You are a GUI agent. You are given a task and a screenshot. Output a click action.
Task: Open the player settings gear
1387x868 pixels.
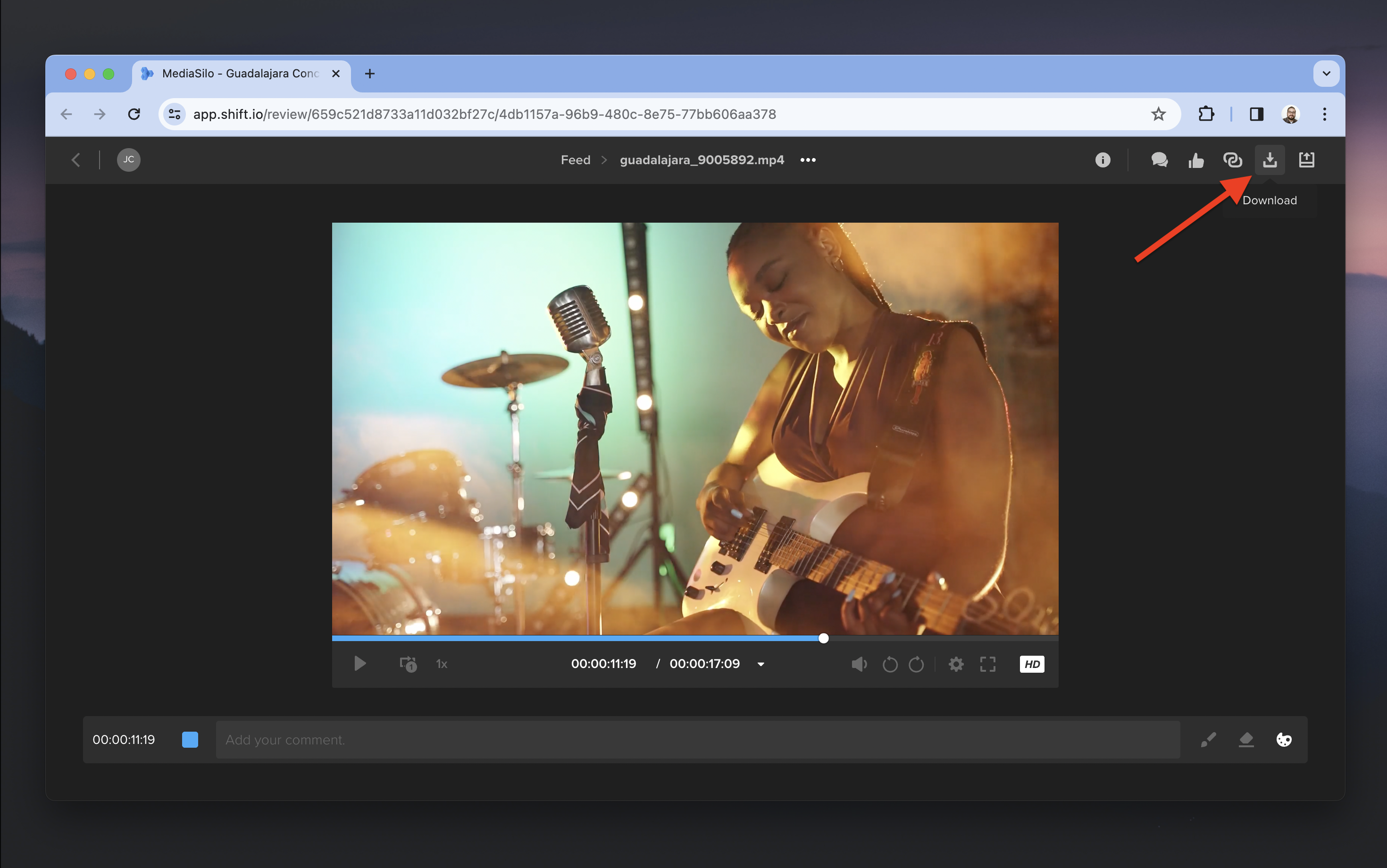click(x=956, y=664)
